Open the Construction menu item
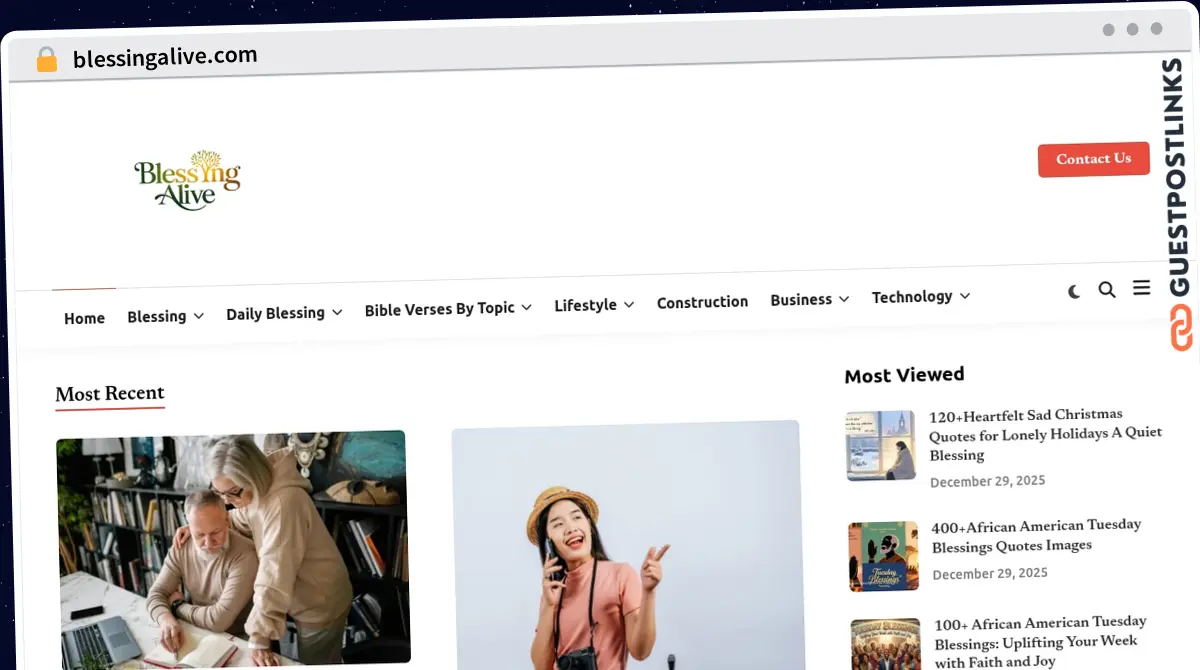 click(702, 302)
